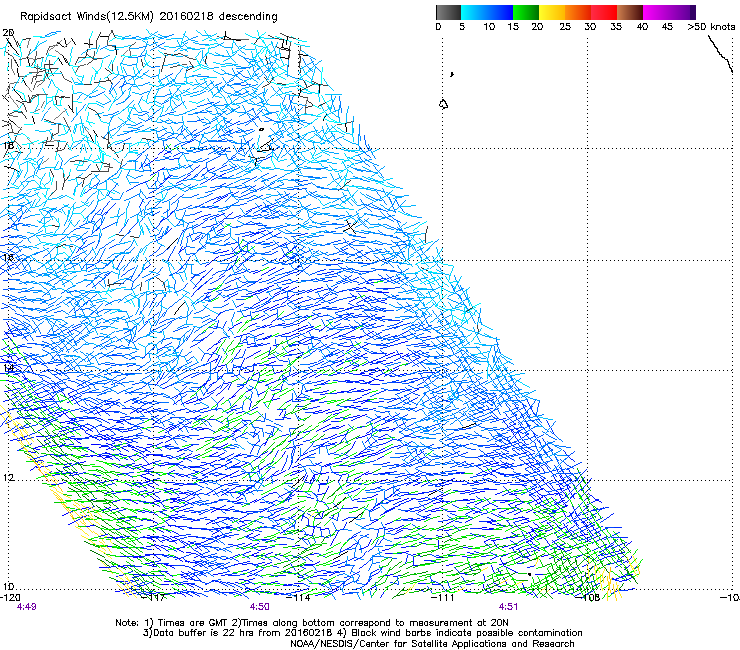Click the green 15-20 knots color swatch

[526, 12]
